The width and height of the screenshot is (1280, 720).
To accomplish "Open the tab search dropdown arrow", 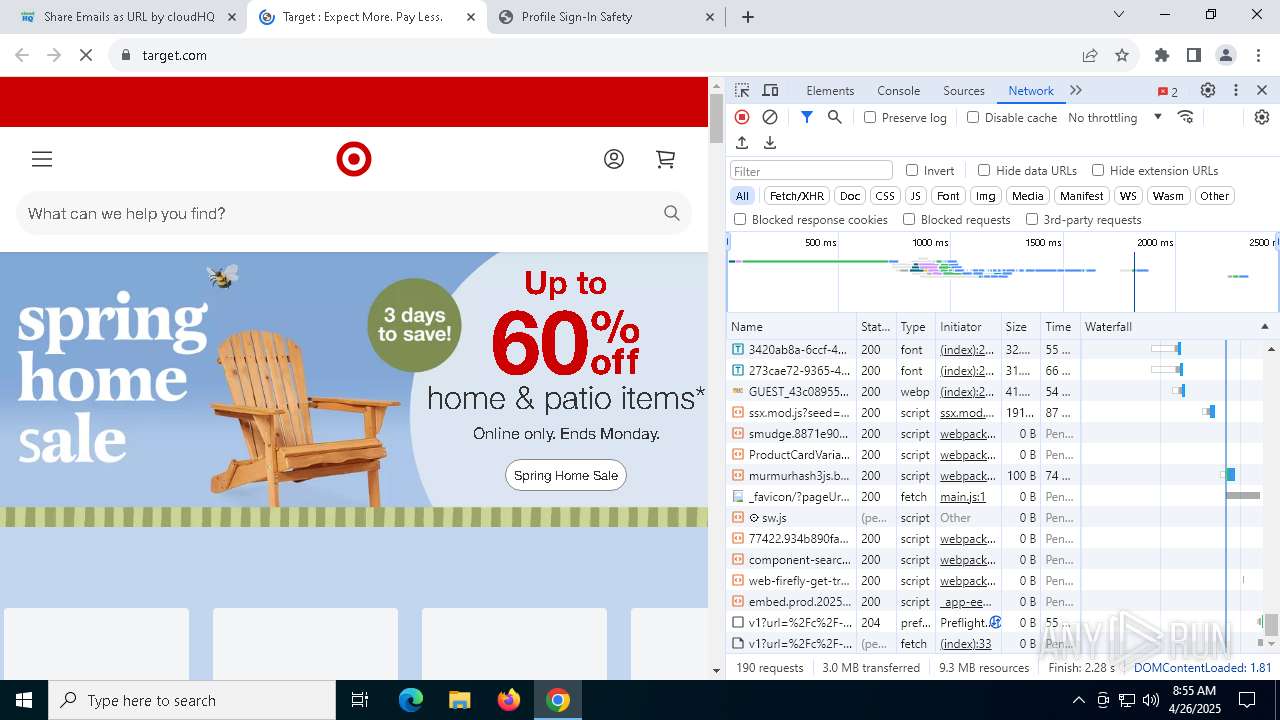I will [x=1119, y=14].
